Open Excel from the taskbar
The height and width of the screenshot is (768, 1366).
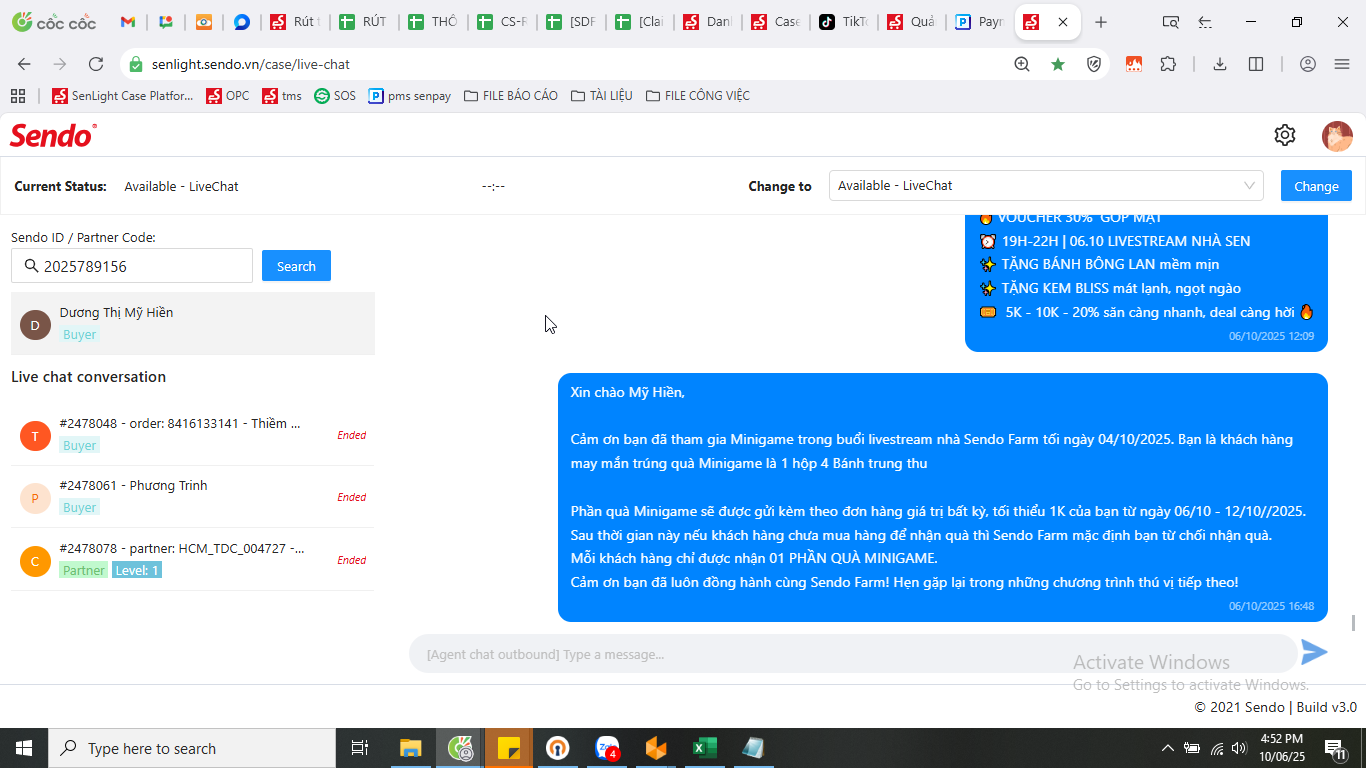click(705, 748)
